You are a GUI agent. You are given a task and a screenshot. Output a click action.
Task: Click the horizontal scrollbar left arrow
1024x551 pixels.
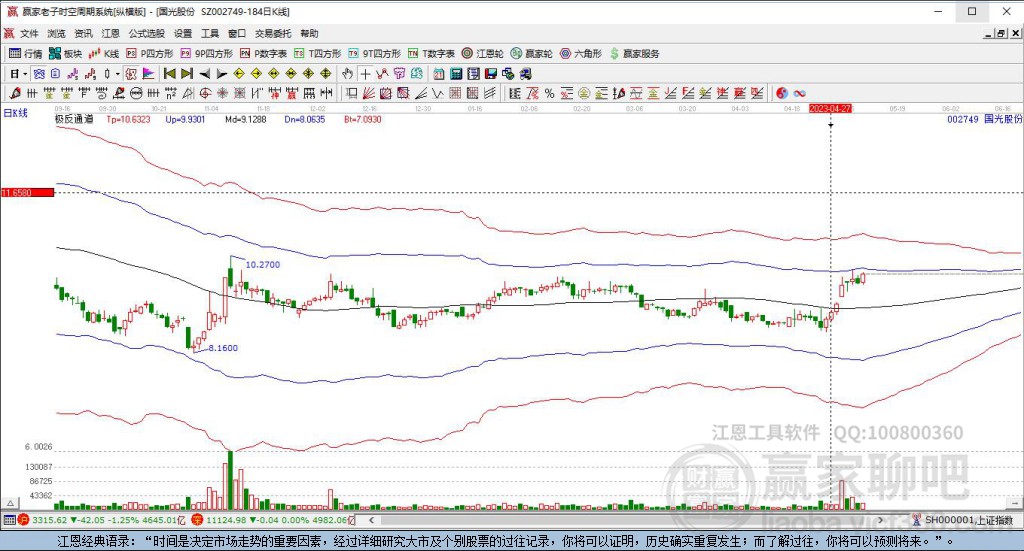(x=372, y=520)
